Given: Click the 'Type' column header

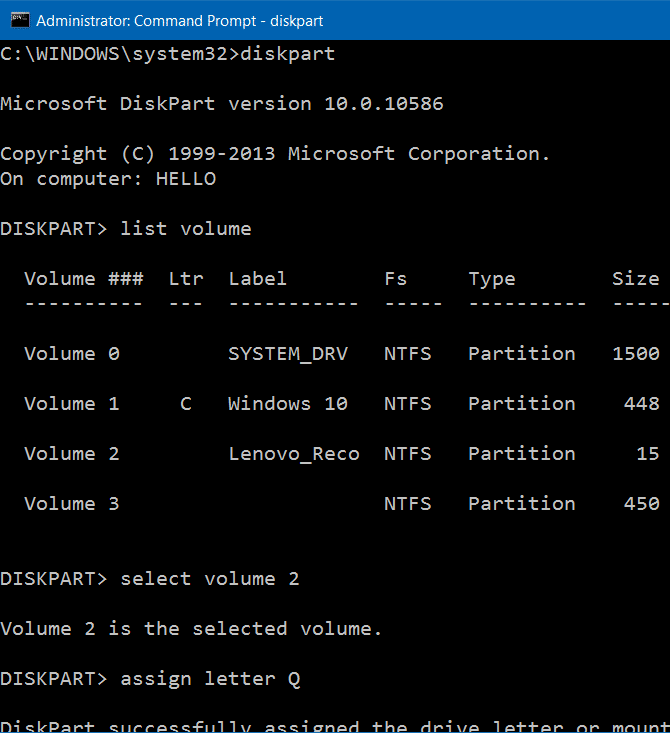Looking at the screenshot, I should click(x=492, y=280).
